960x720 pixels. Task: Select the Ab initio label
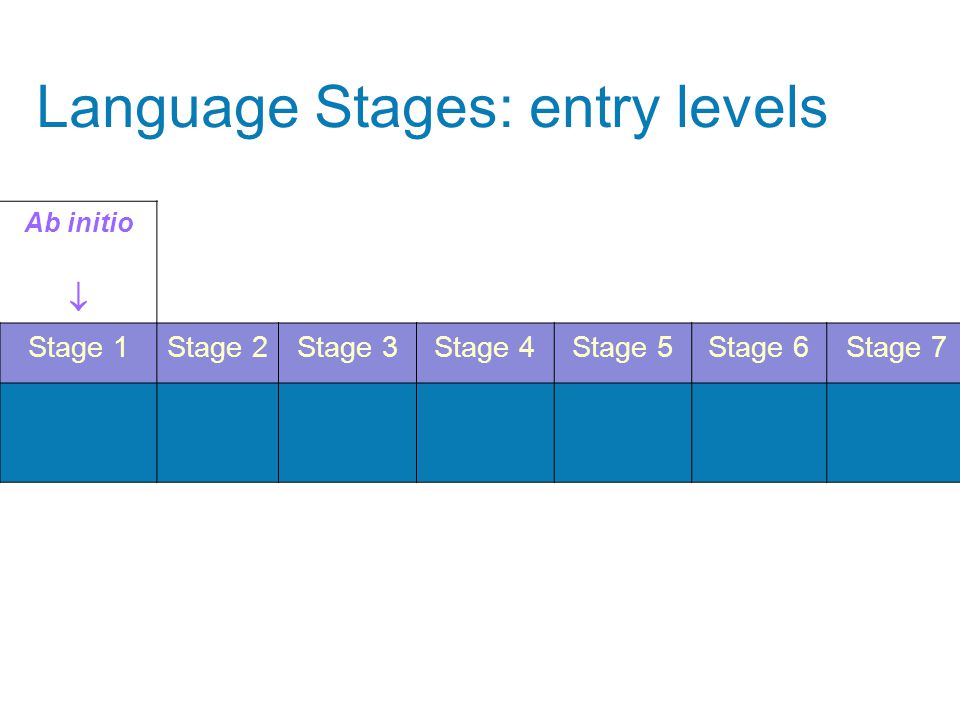click(79, 223)
